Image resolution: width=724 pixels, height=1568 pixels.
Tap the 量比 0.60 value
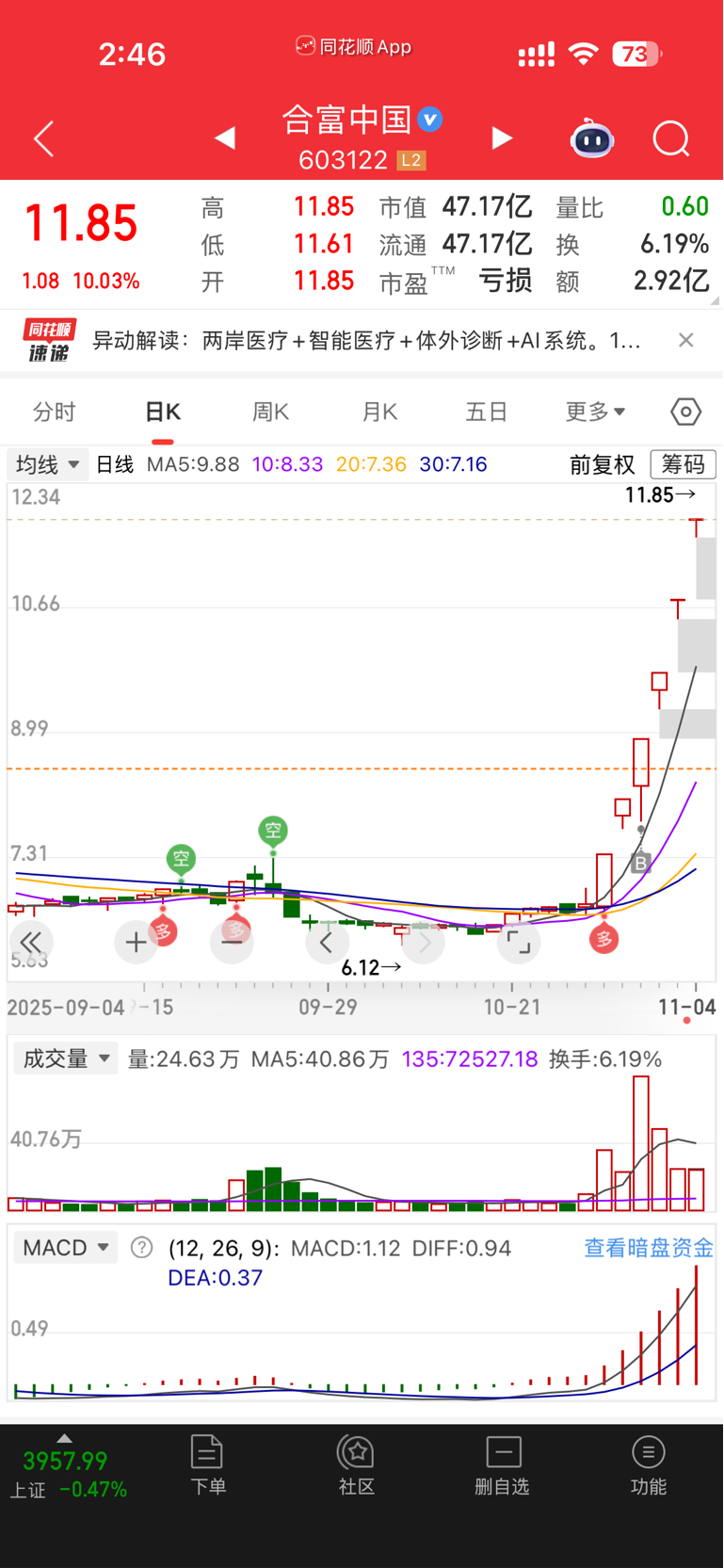pos(684,206)
